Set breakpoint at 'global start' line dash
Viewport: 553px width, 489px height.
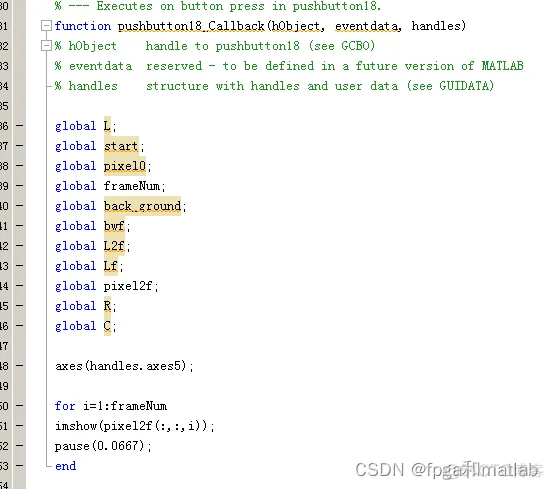click(x=20, y=146)
